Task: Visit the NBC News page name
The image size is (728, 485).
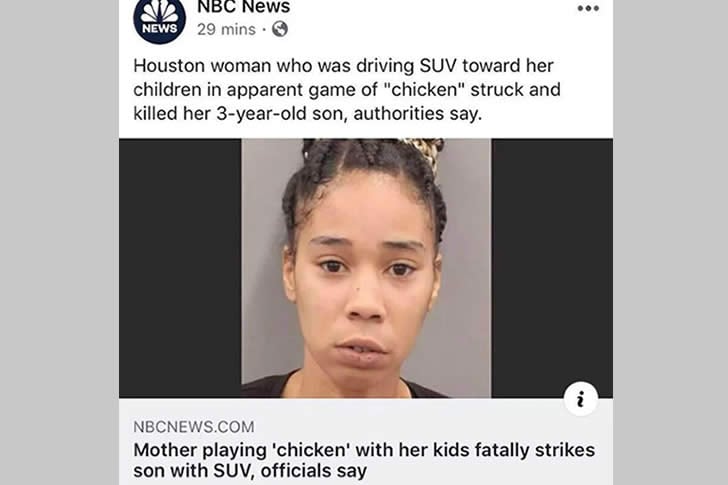Action: point(244,6)
